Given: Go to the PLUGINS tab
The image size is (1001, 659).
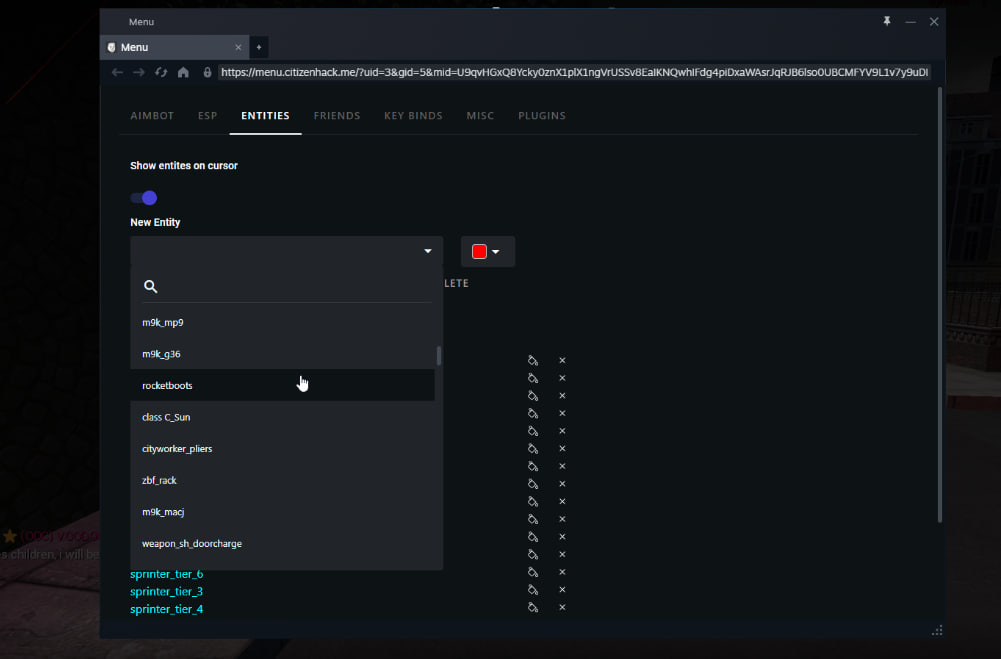Looking at the screenshot, I should click(x=541, y=116).
